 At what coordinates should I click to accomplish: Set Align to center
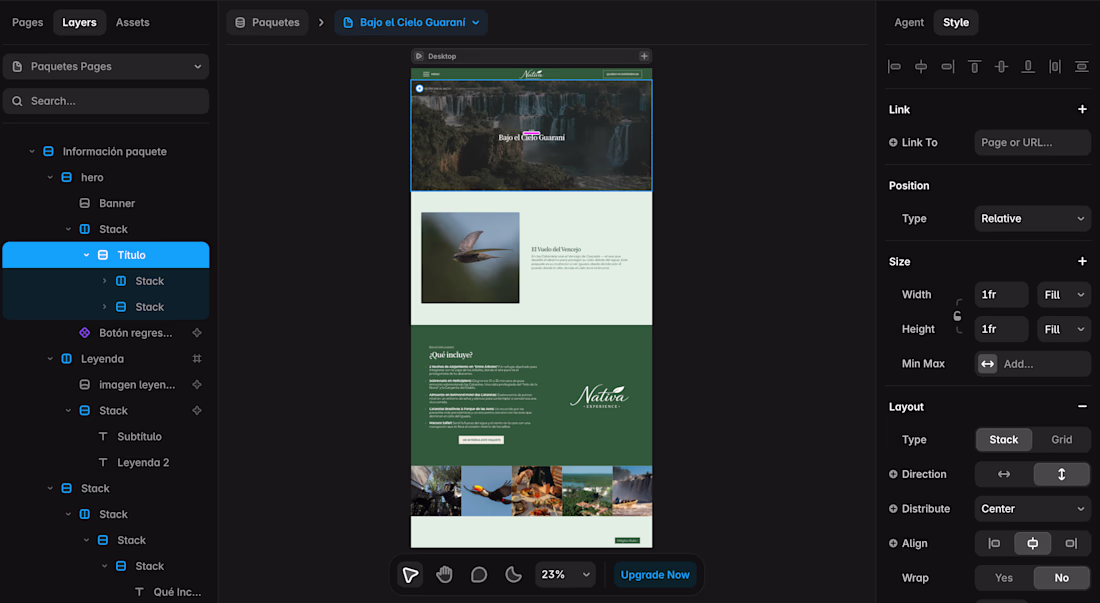coord(1033,543)
